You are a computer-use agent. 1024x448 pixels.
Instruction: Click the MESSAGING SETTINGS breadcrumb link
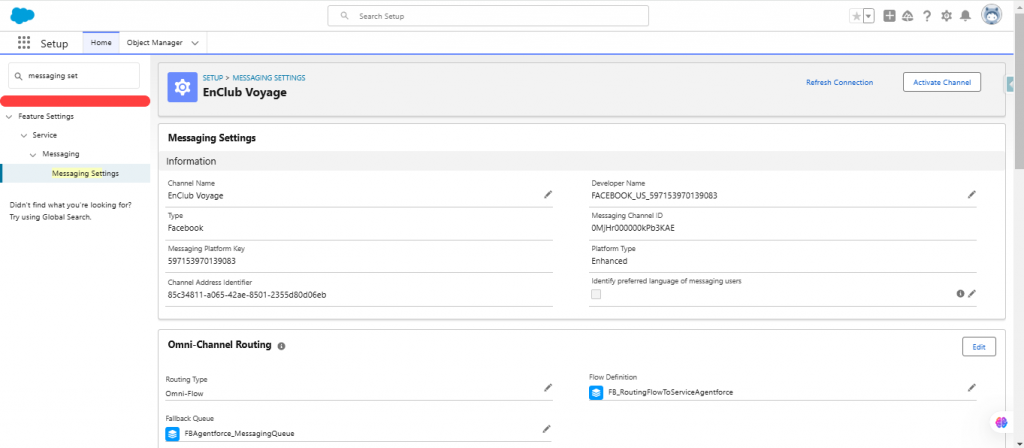coord(269,78)
